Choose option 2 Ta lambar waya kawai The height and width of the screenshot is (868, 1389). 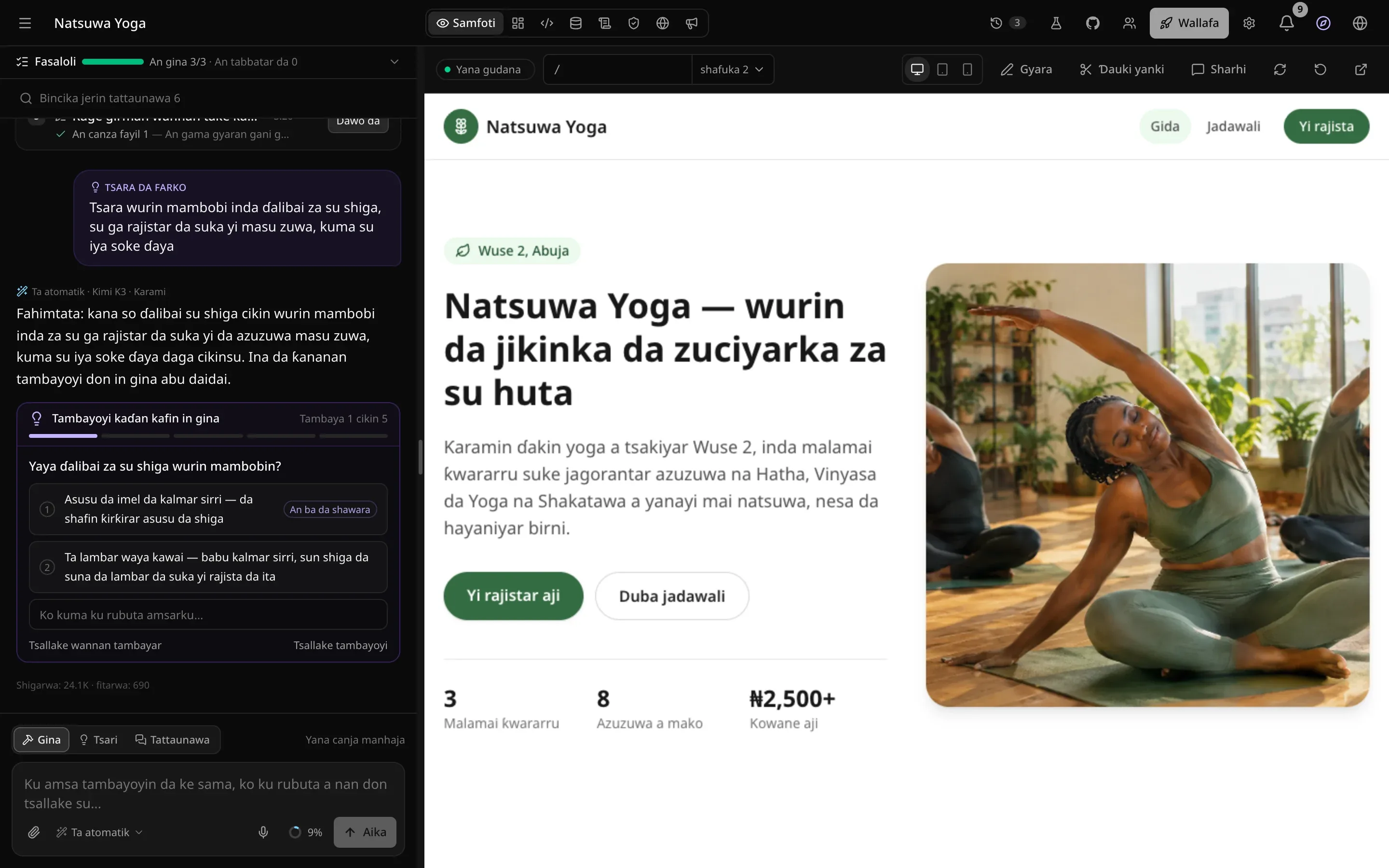tap(208, 567)
